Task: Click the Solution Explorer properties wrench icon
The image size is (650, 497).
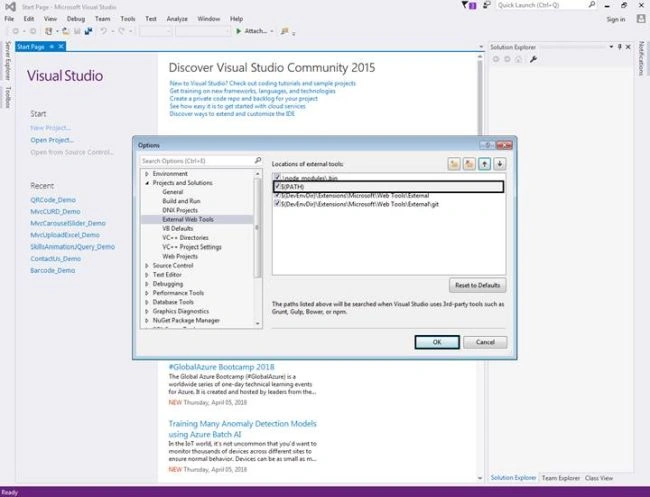Action: point(533,59)
